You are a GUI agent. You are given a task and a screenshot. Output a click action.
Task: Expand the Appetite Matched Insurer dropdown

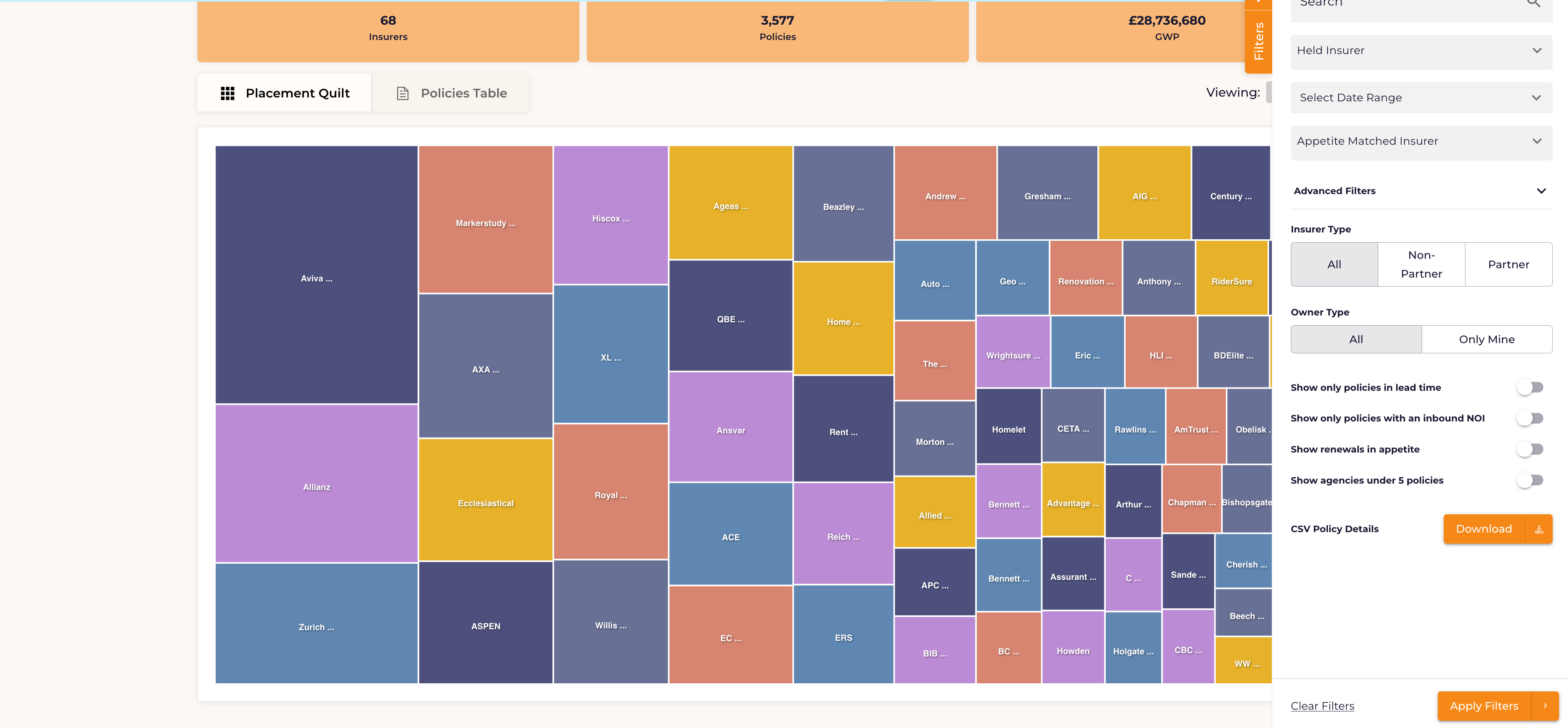pos(1419,141)
